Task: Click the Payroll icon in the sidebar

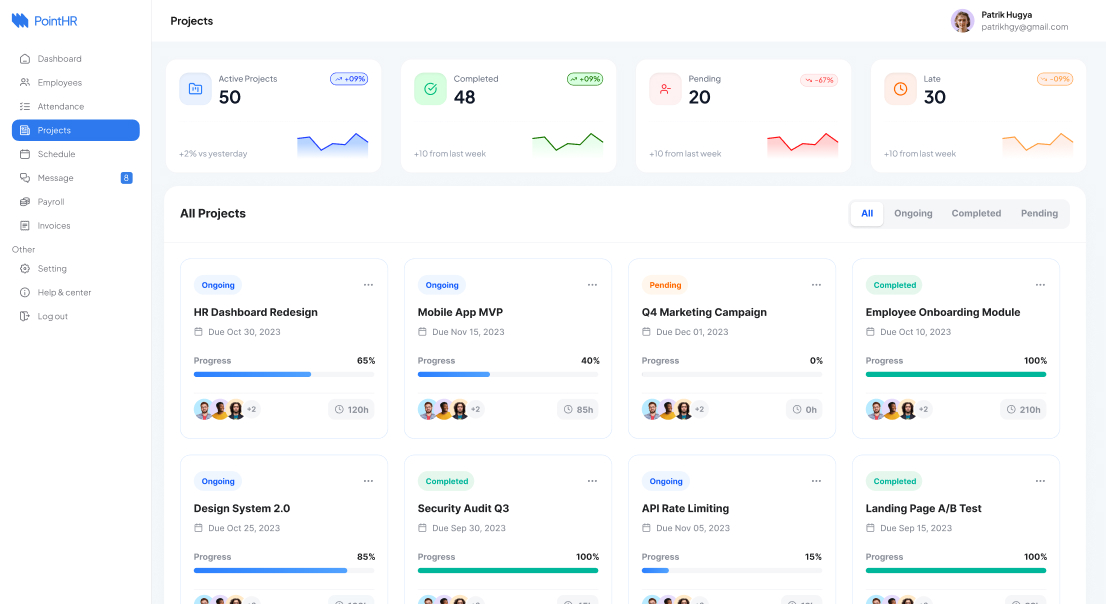Action: pos(25,202)
